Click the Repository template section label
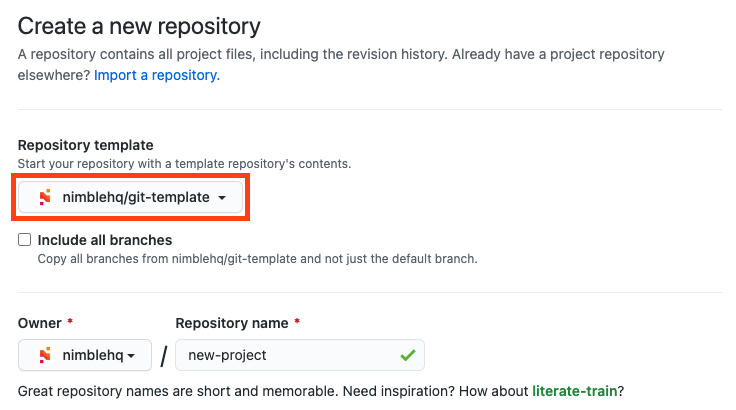 [x=86, y=146]
